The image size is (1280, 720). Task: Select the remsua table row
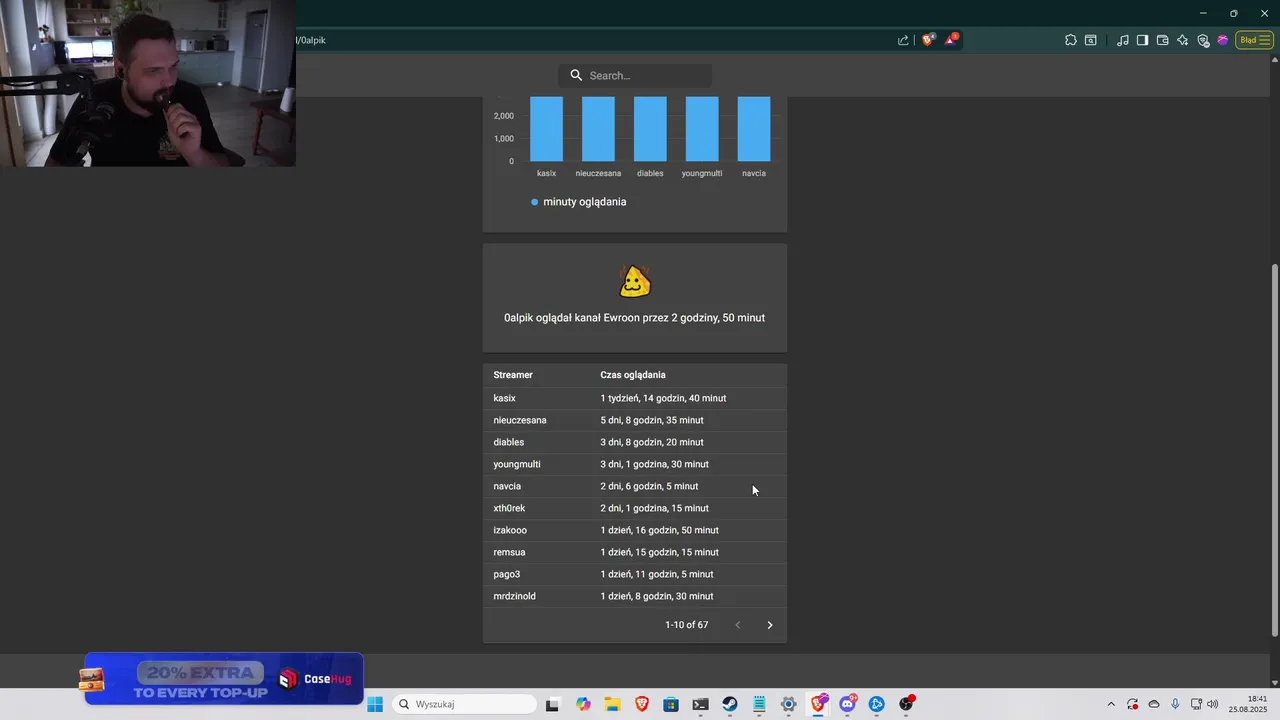click(635, 552)
